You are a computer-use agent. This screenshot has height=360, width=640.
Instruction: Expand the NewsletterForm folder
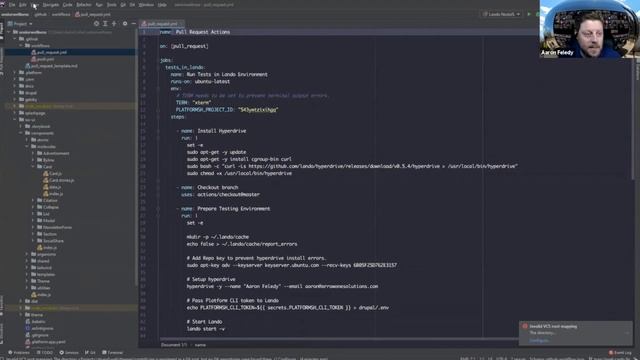click(33, 227)
